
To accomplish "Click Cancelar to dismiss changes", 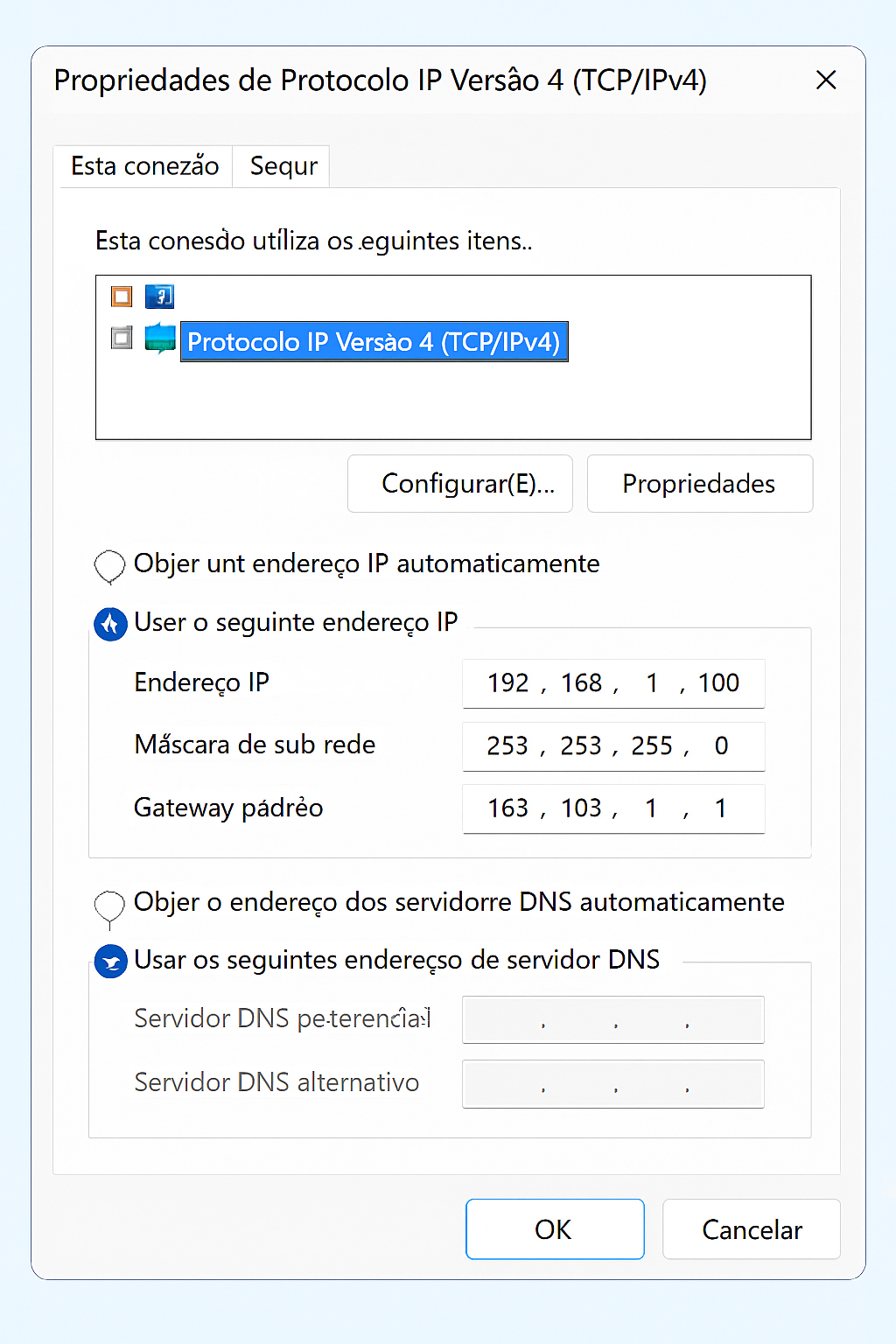I will tap(751, 1228).
